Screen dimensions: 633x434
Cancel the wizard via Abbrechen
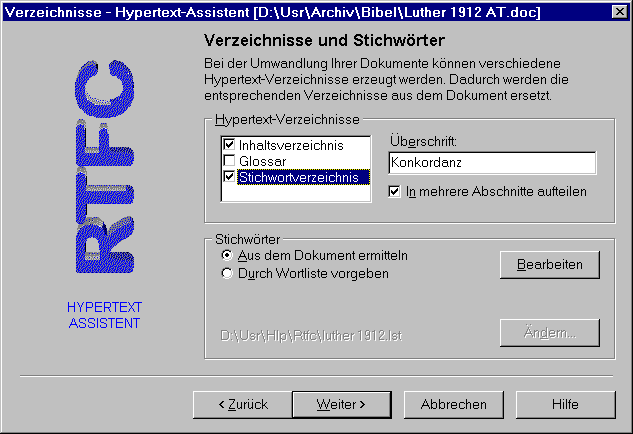pos(454,404)
